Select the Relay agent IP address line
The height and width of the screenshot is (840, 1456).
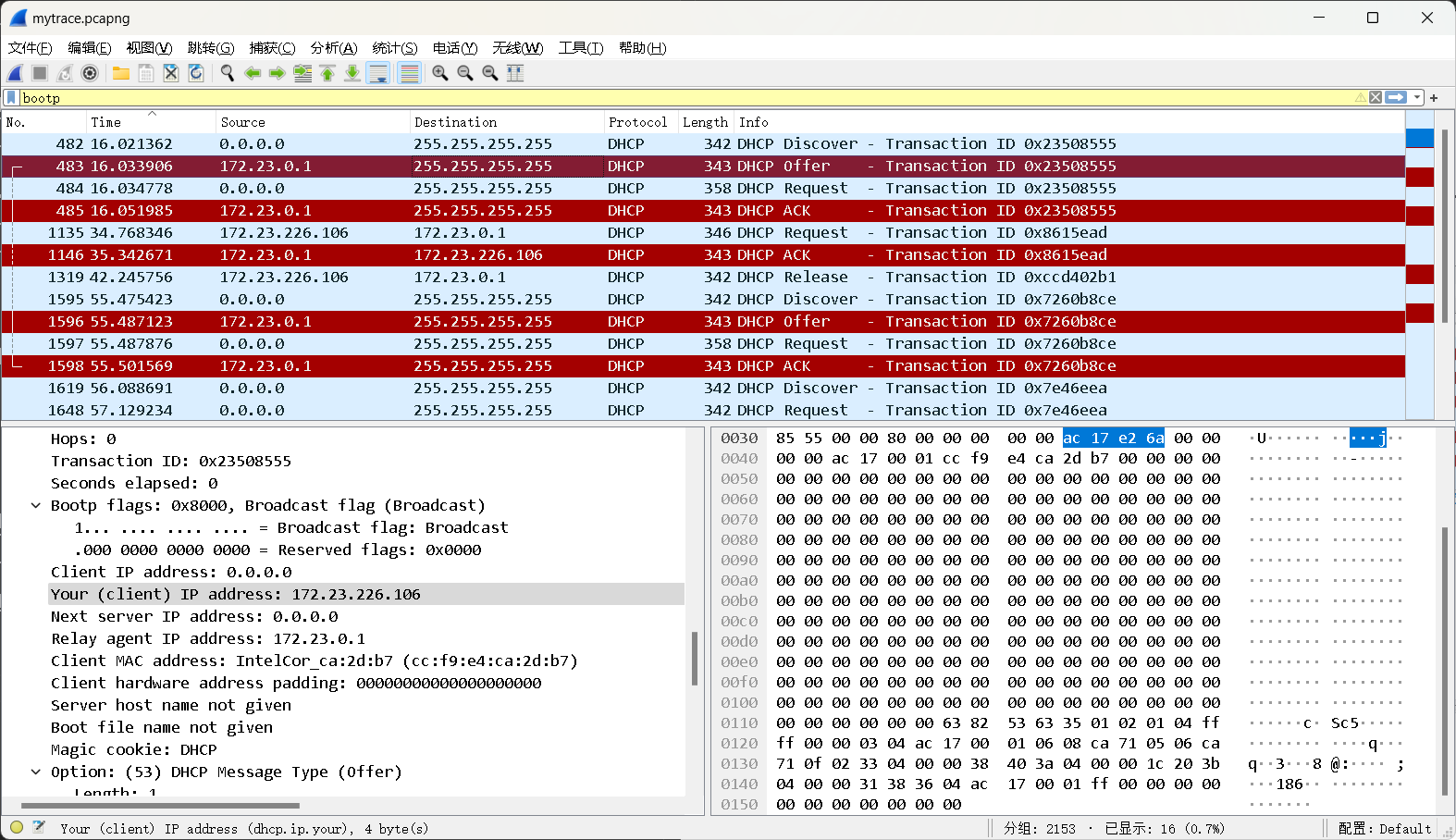pos(208,638)
